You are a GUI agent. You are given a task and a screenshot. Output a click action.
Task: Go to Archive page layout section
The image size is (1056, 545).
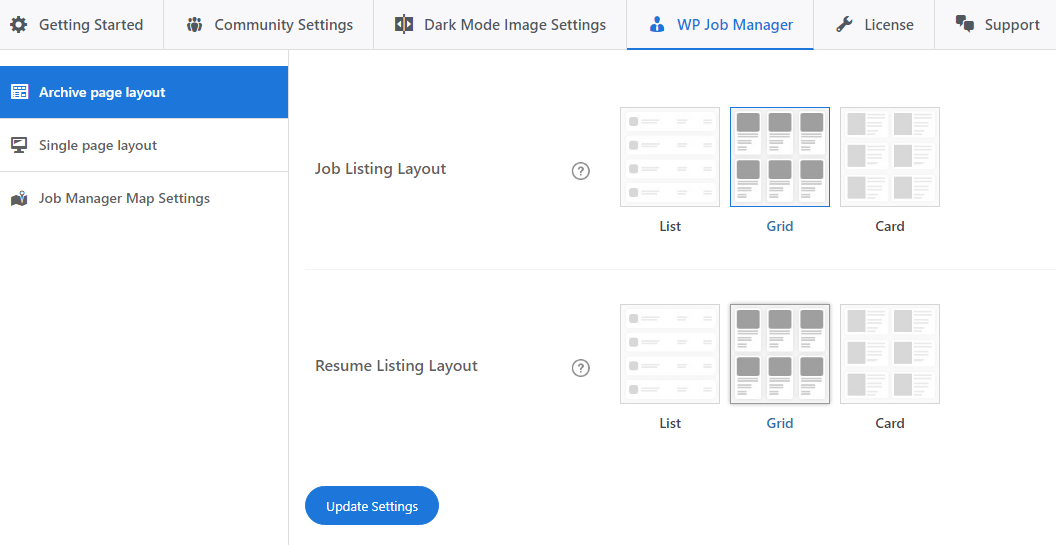point(102,93)
